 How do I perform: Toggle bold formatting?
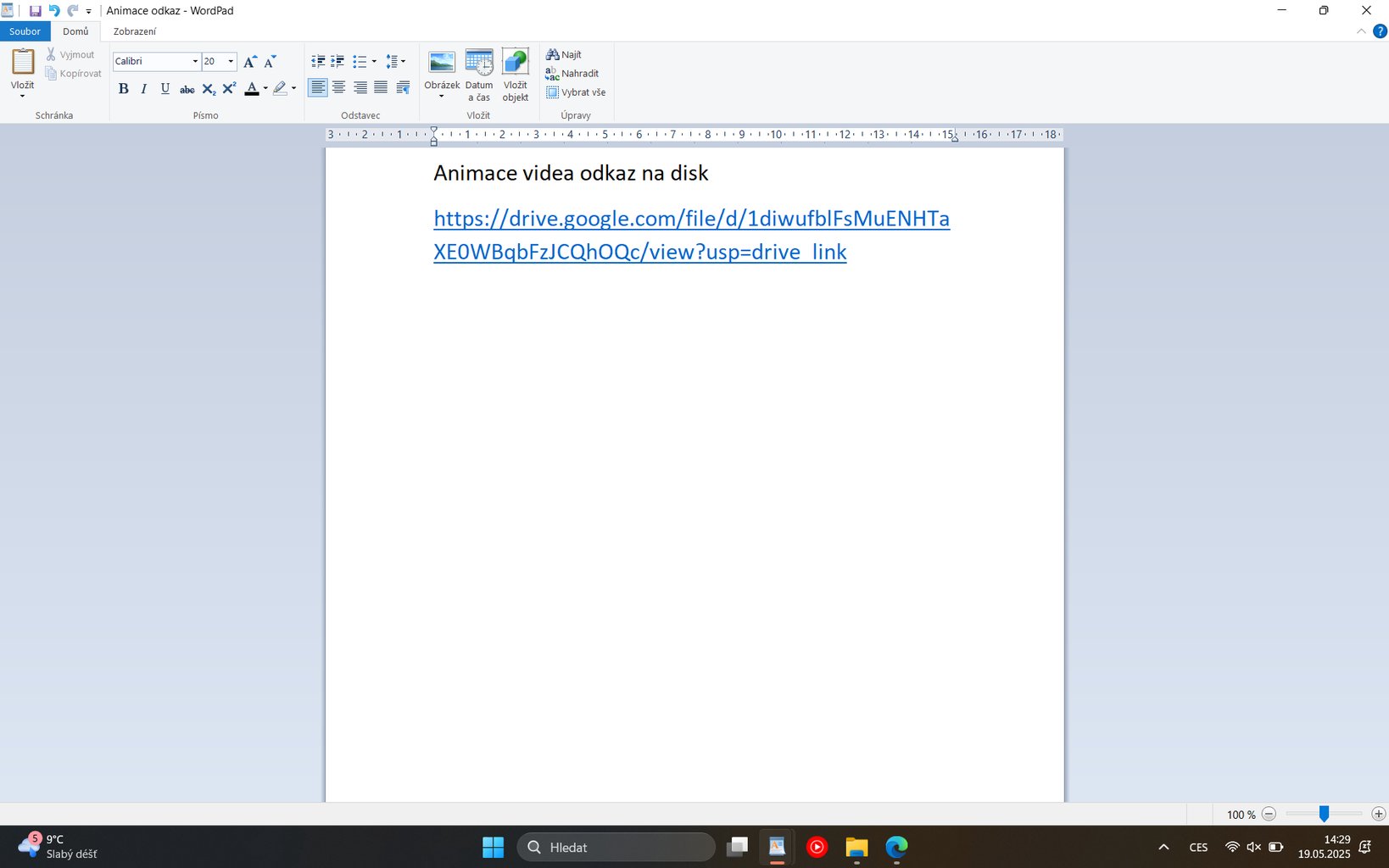point(124,89)
